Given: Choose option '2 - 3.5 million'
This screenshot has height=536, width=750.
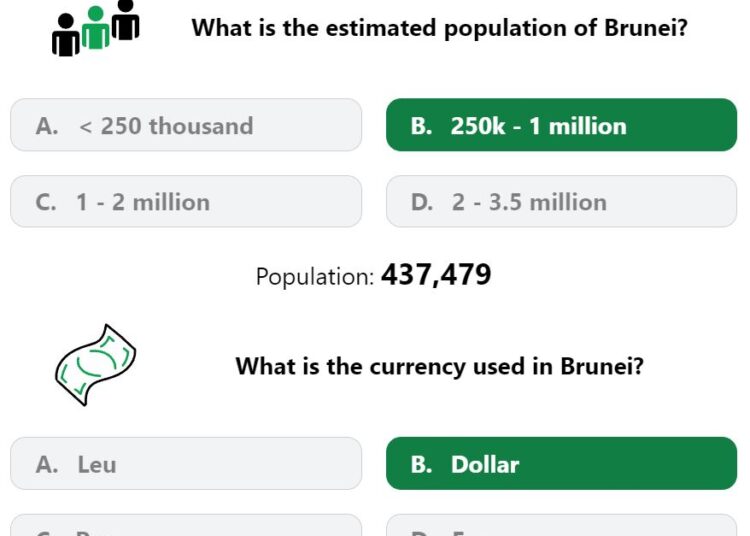Looking at the screenshot, I should (562, 201).
